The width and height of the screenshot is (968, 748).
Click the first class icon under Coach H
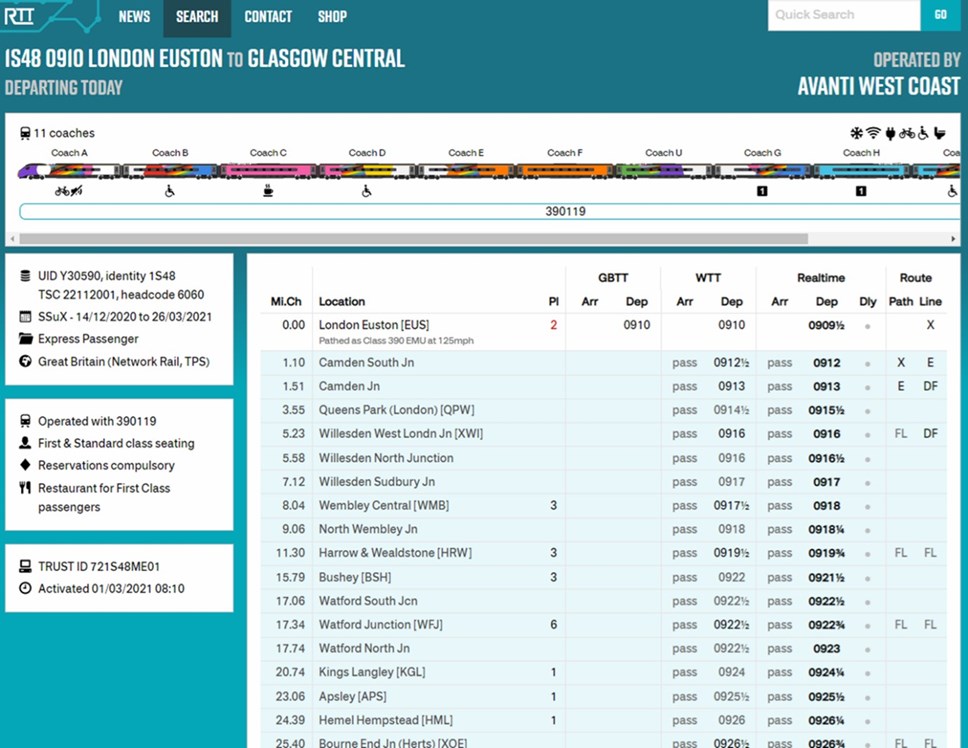[861, 191]
